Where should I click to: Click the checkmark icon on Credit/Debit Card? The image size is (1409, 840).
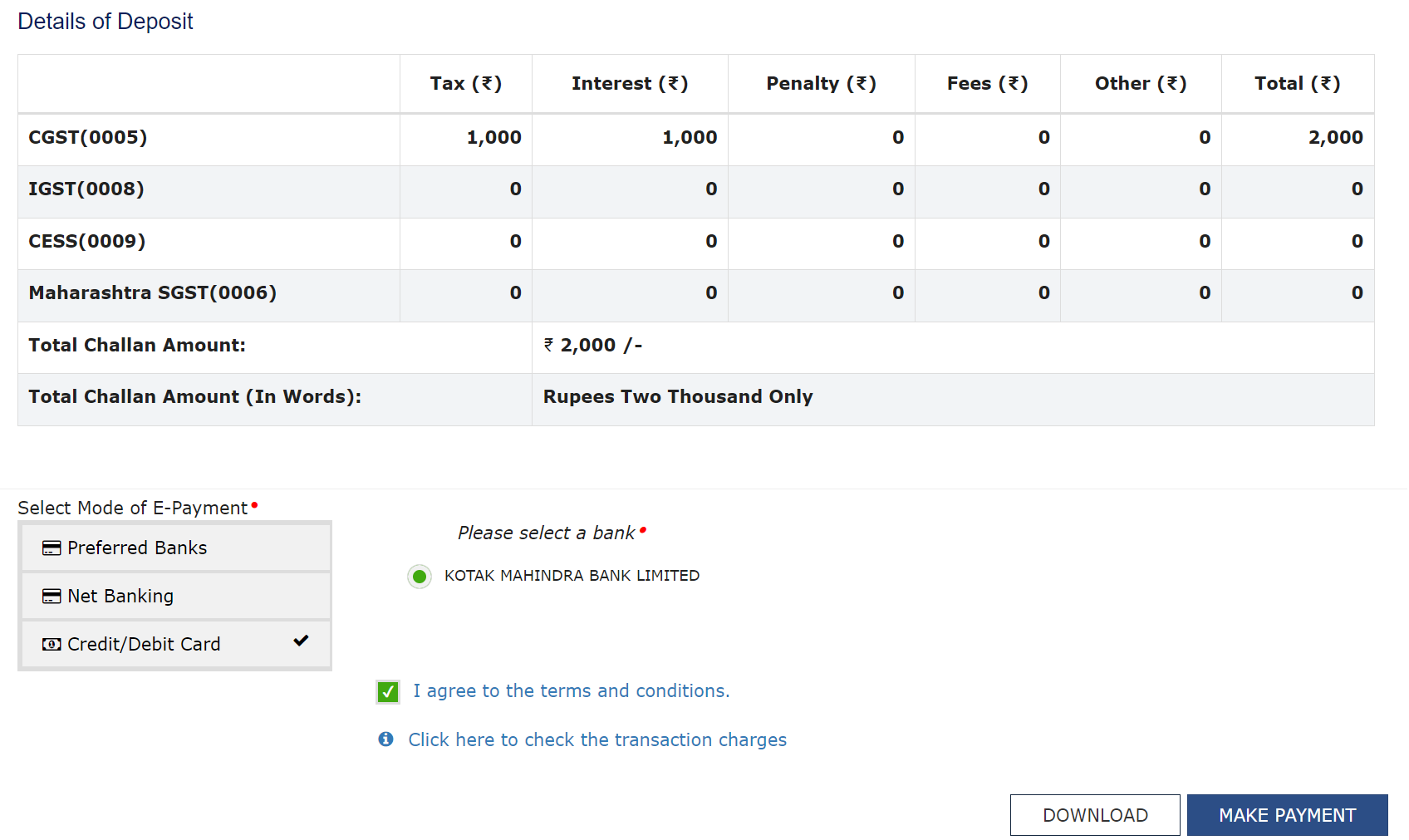[x=301, y=641]
